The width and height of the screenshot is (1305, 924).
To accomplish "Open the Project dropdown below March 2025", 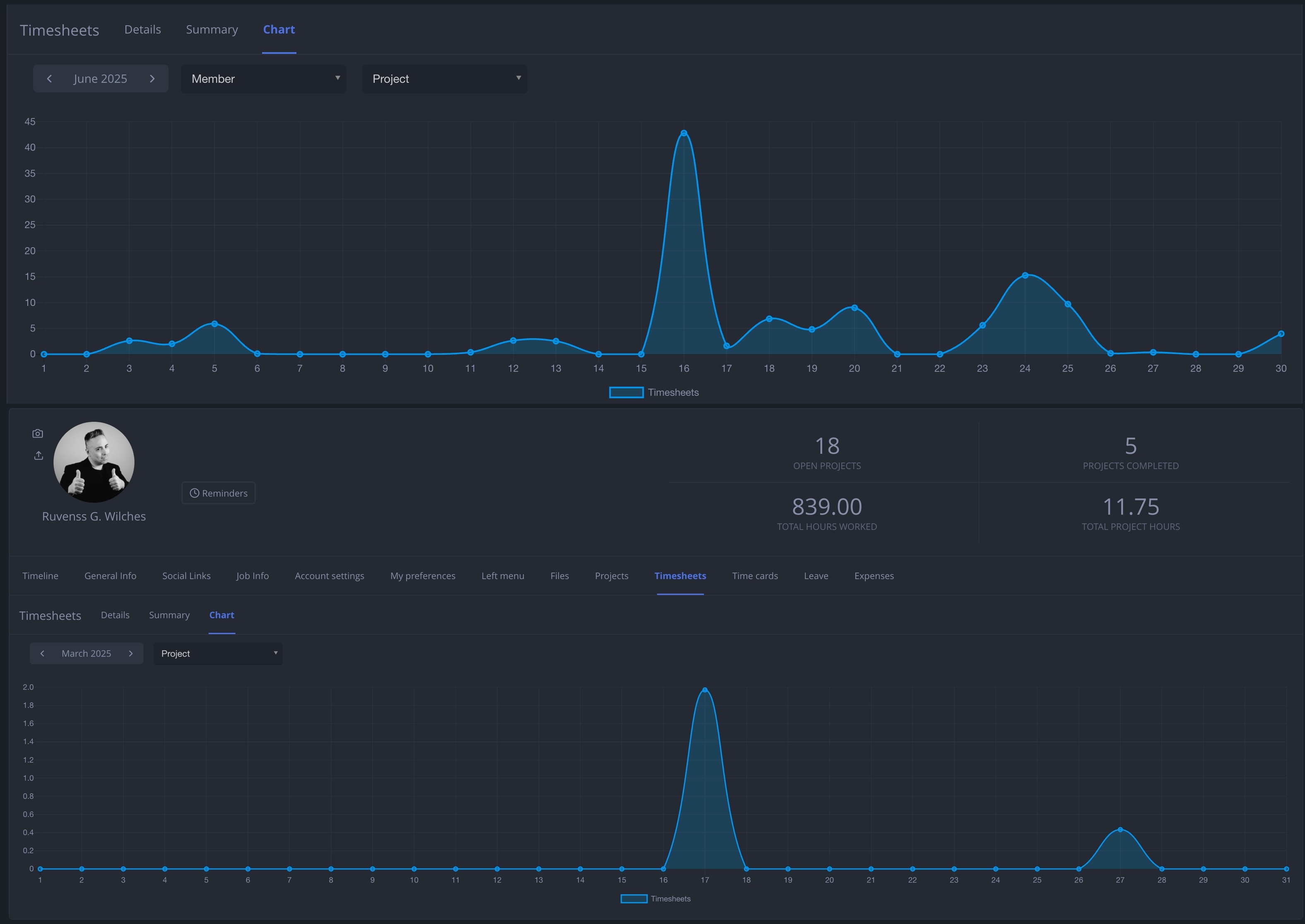I will [218, 653].
